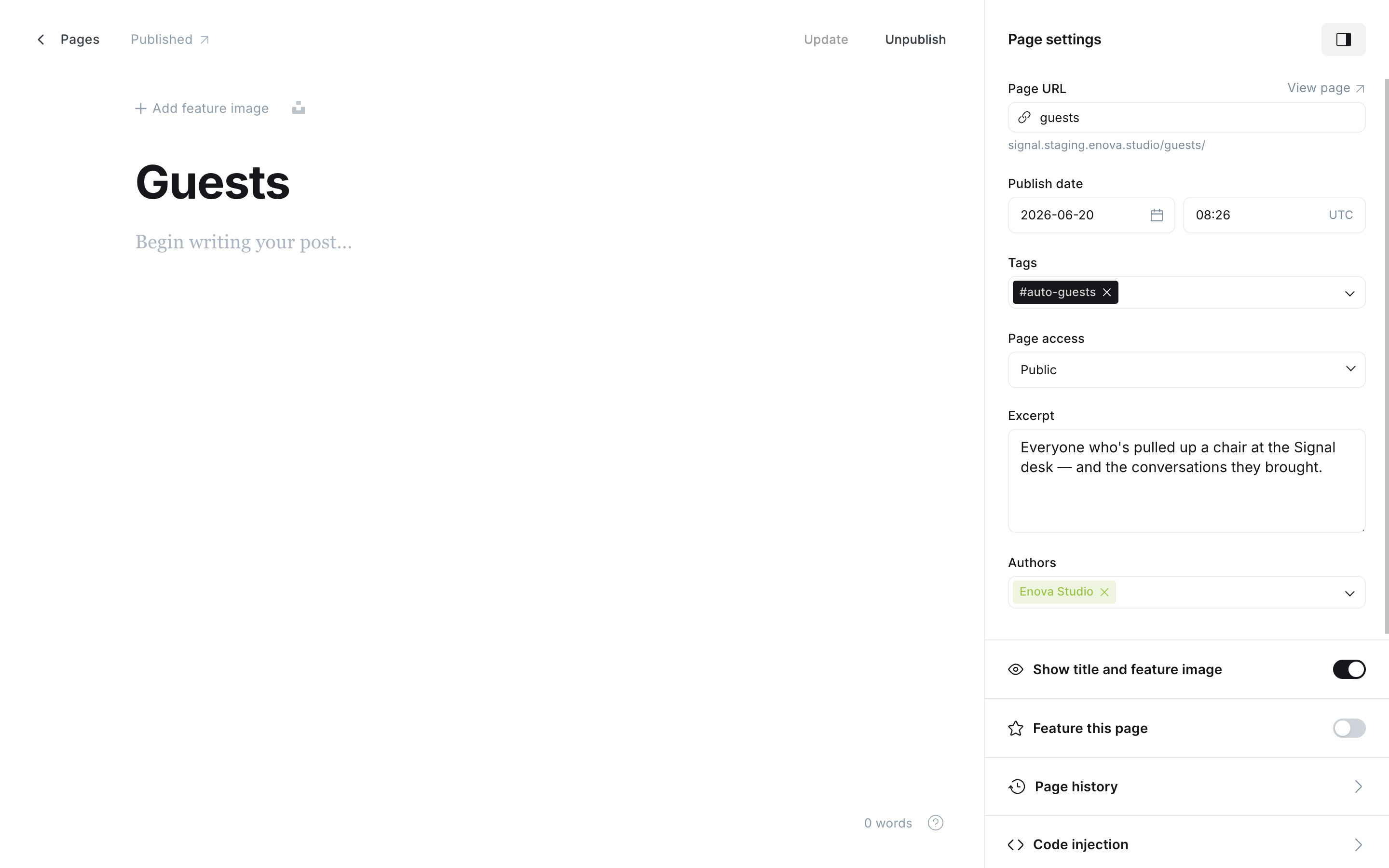Disable Show title and feature image toggle
This screenshot has height=868, width=1389.
(x=1349, y=669)
